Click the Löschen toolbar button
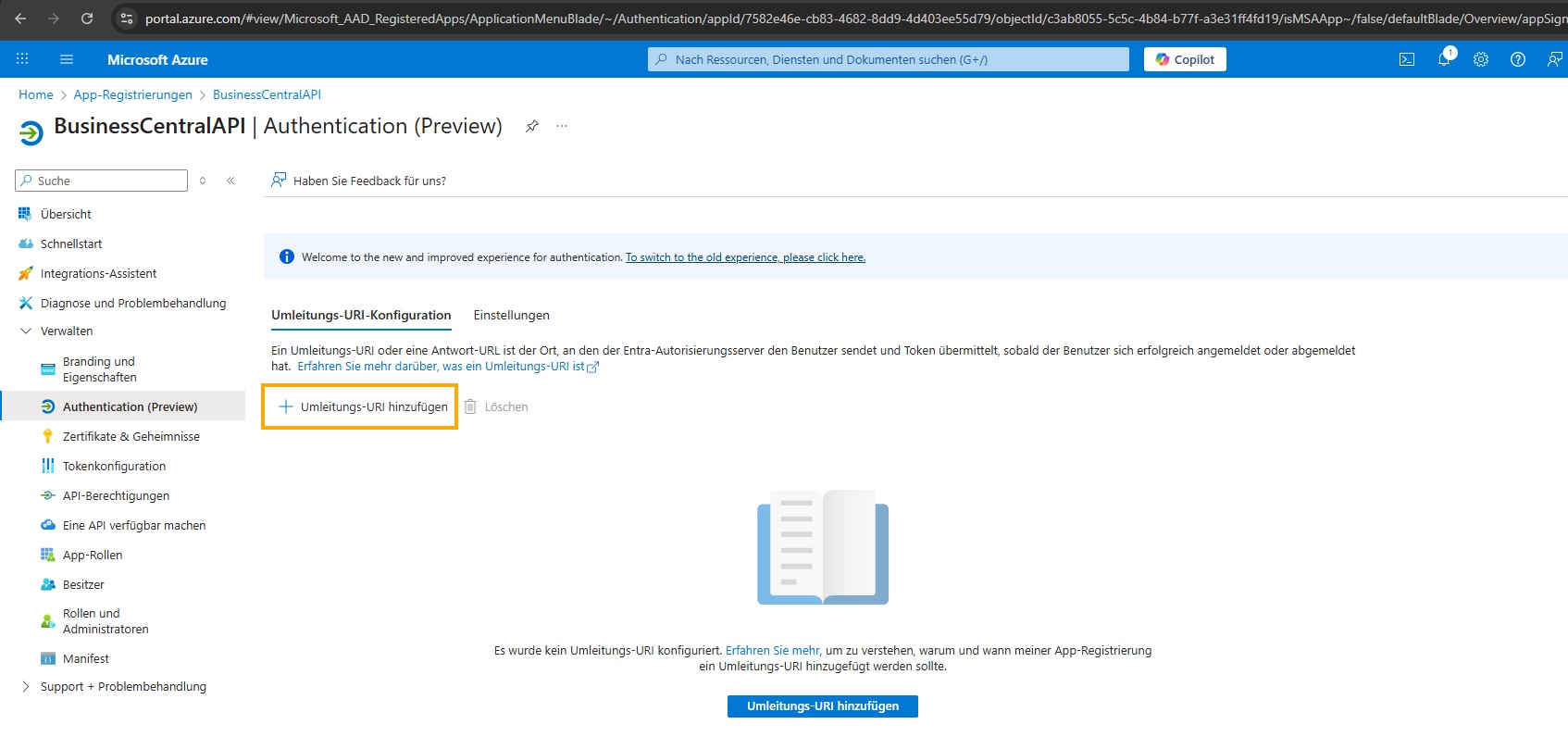Image resolution: width=1568 pixels, height=737 pixels. coord(496,406)
